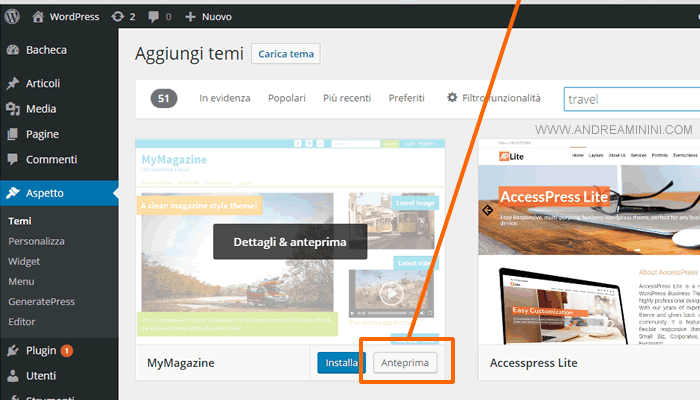Open the Menu submenu item under Aspetto
The image size is (700, 400).
tap(21, 281)
